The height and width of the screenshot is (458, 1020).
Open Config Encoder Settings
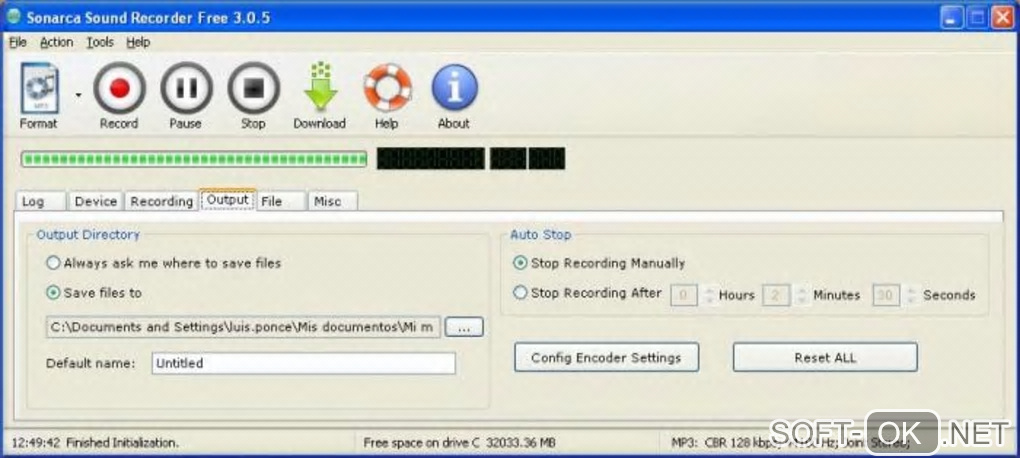(606, 357)
